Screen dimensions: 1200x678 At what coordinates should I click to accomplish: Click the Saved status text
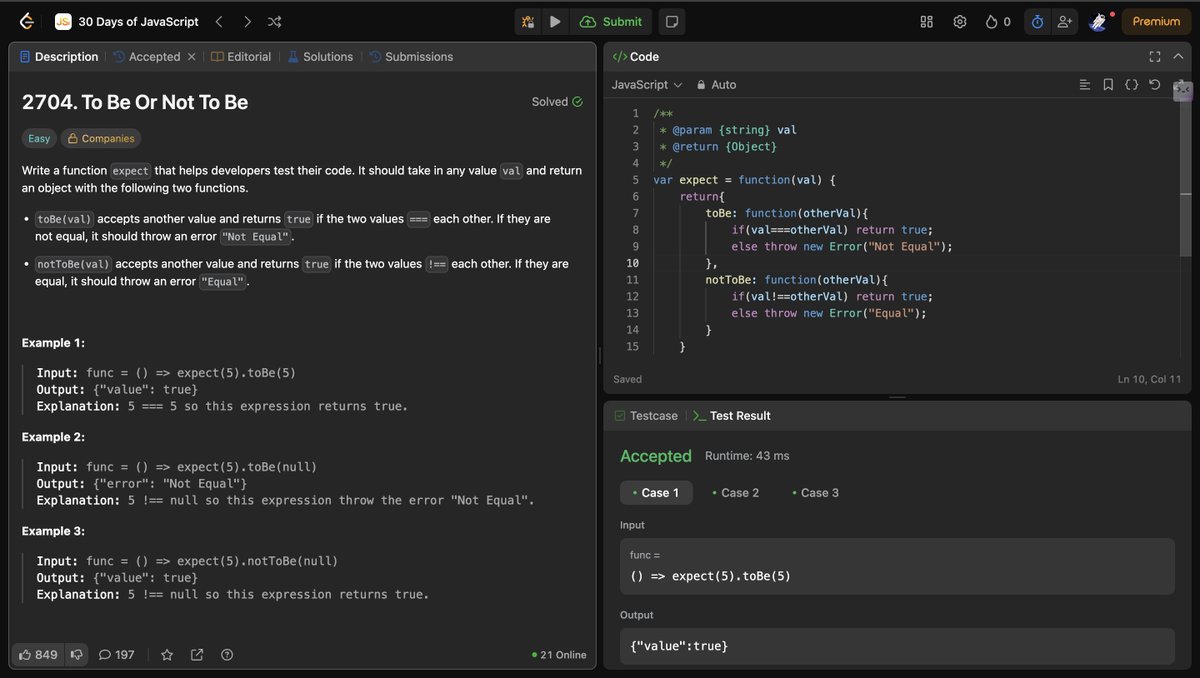coord(628,380)
